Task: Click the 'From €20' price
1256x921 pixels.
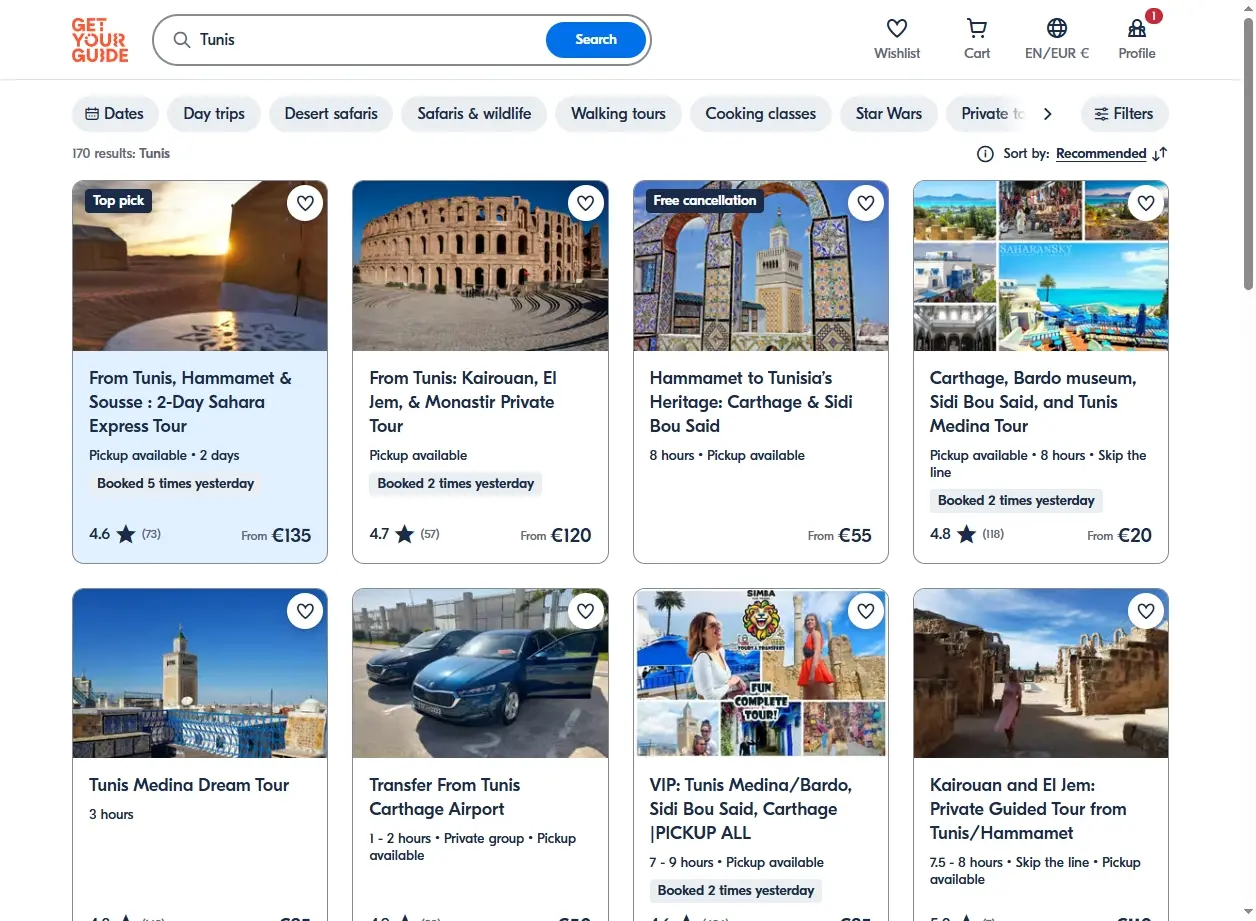Action: point(1120,535)
